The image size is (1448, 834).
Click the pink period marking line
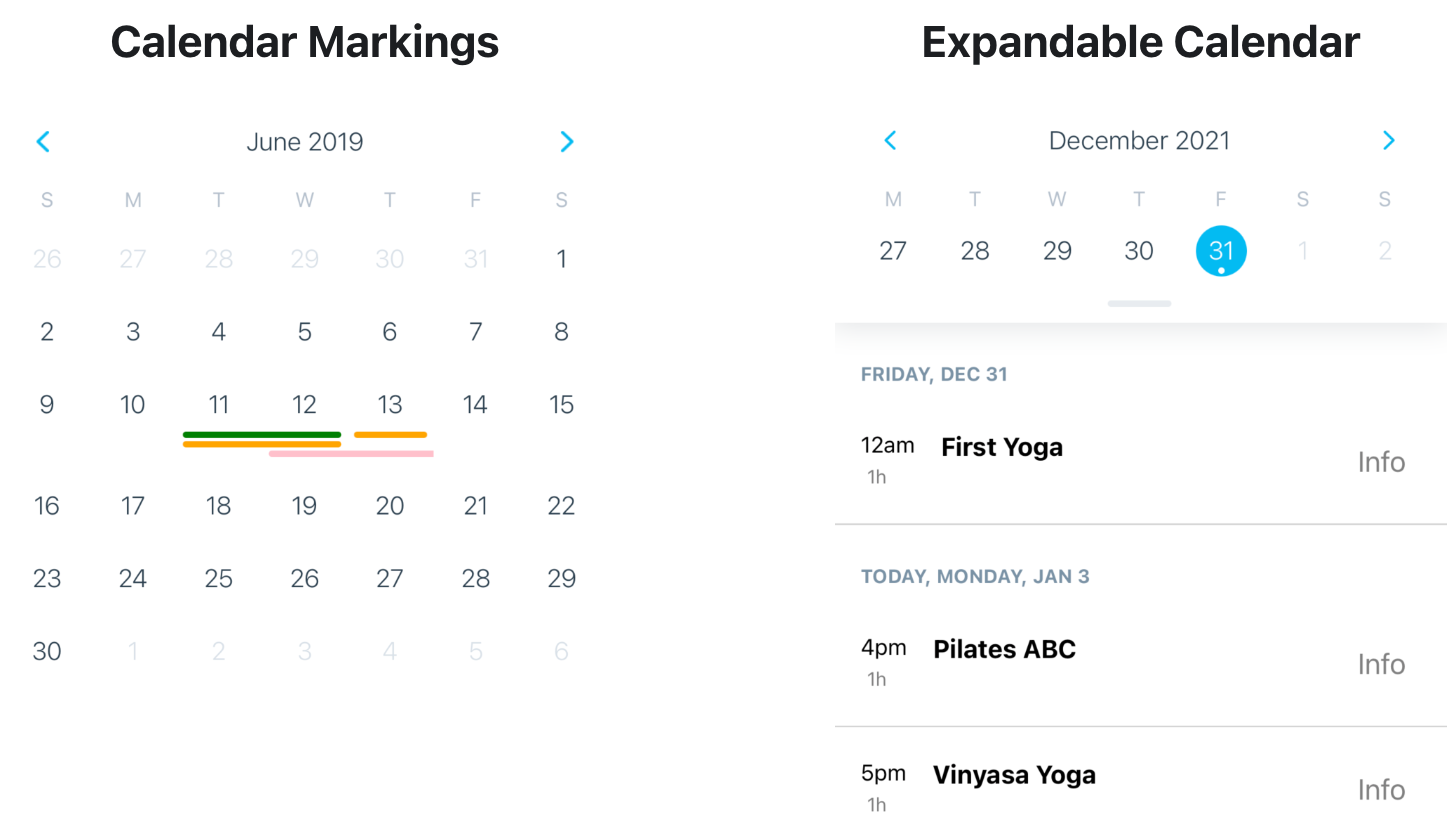[x=351, y=454]
